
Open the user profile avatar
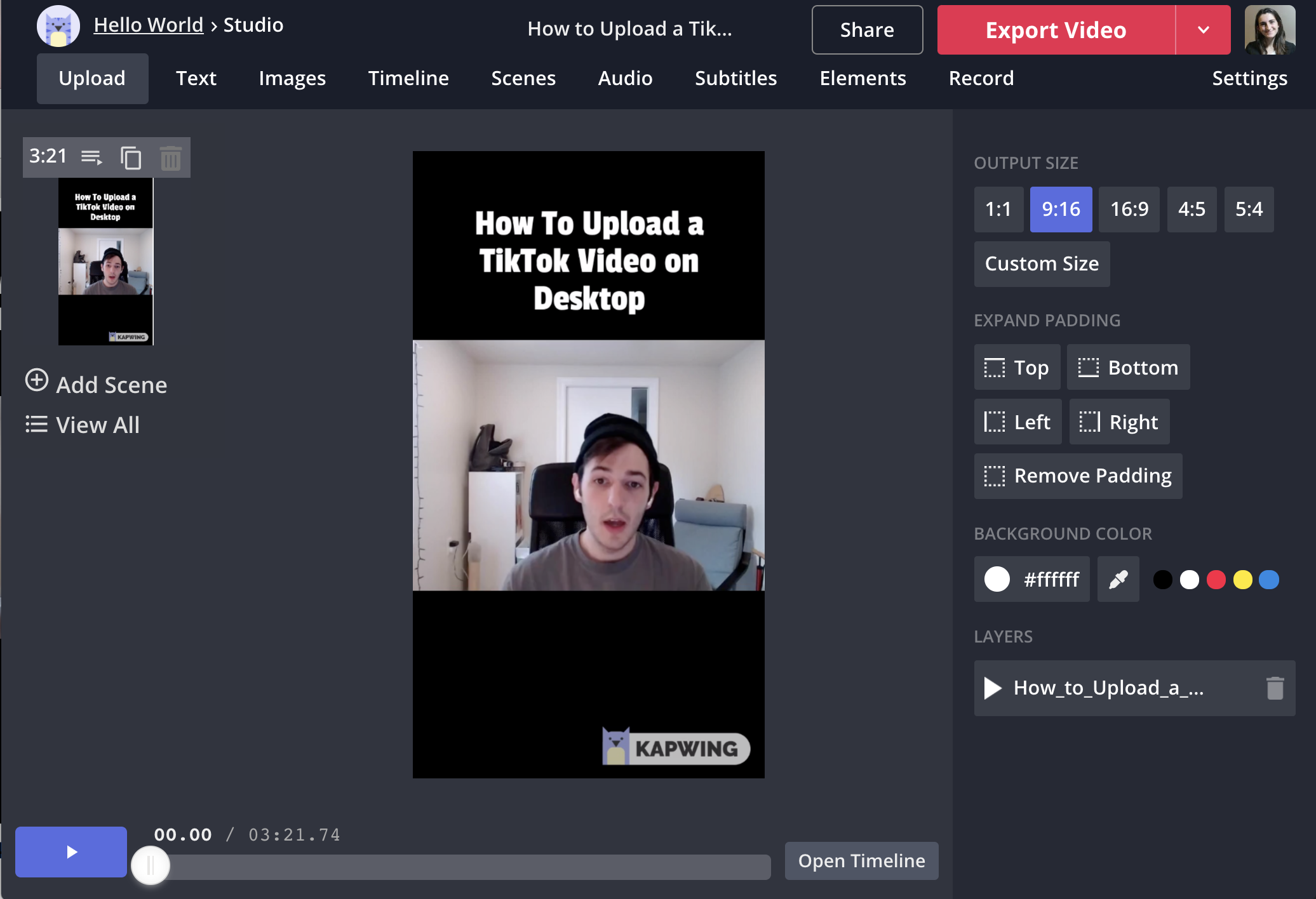[x=1270, y=30]
